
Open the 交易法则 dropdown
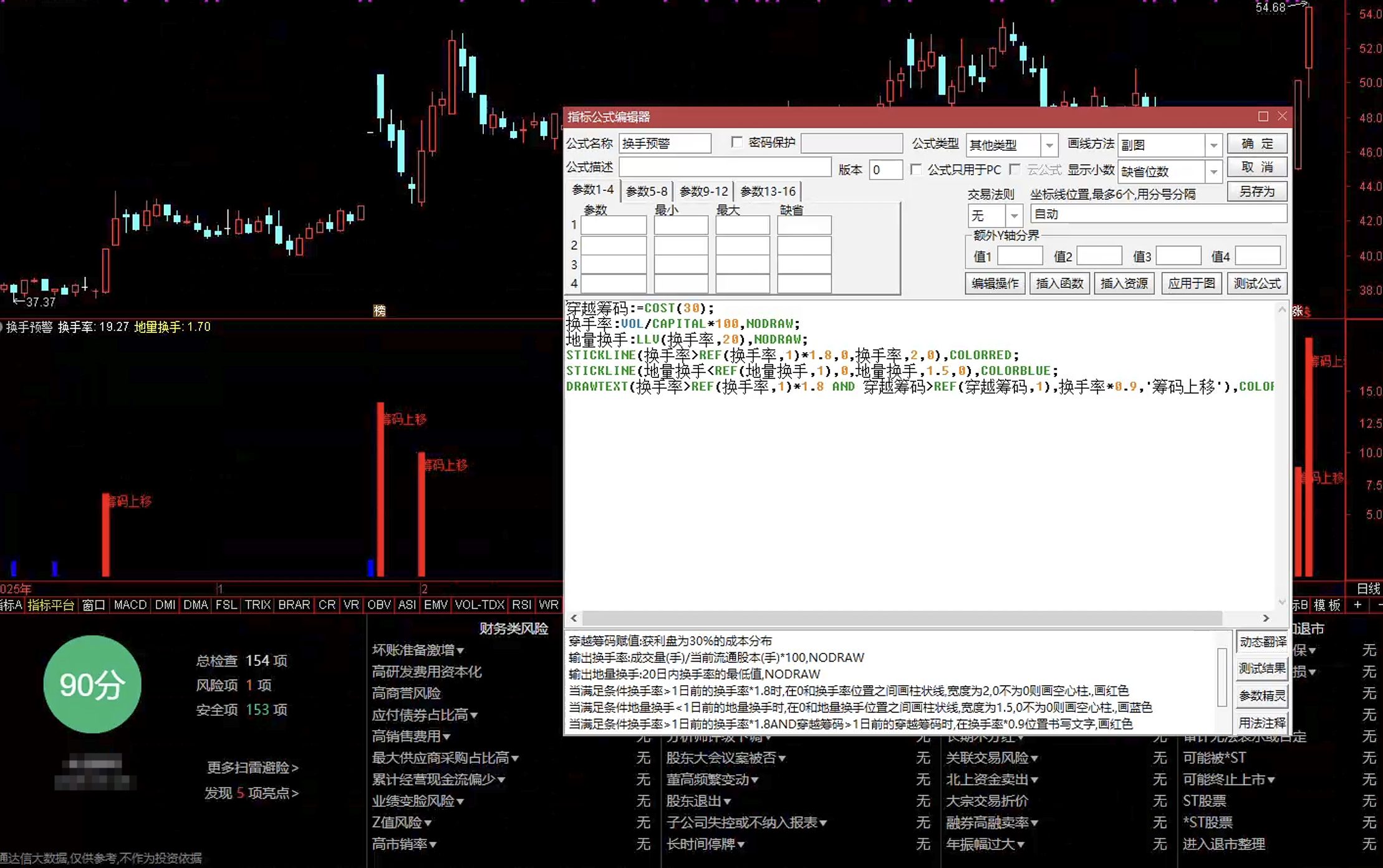[1014, 216]
